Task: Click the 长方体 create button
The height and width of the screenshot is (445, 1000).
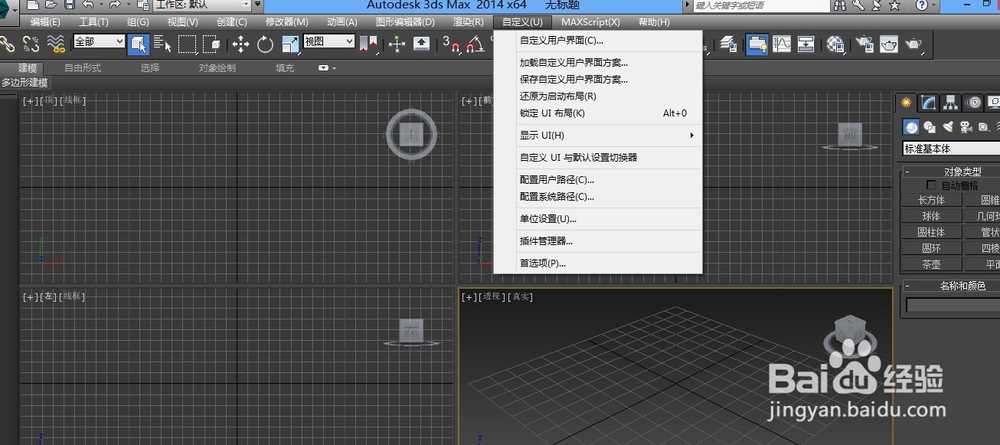Action: (931, 200)
